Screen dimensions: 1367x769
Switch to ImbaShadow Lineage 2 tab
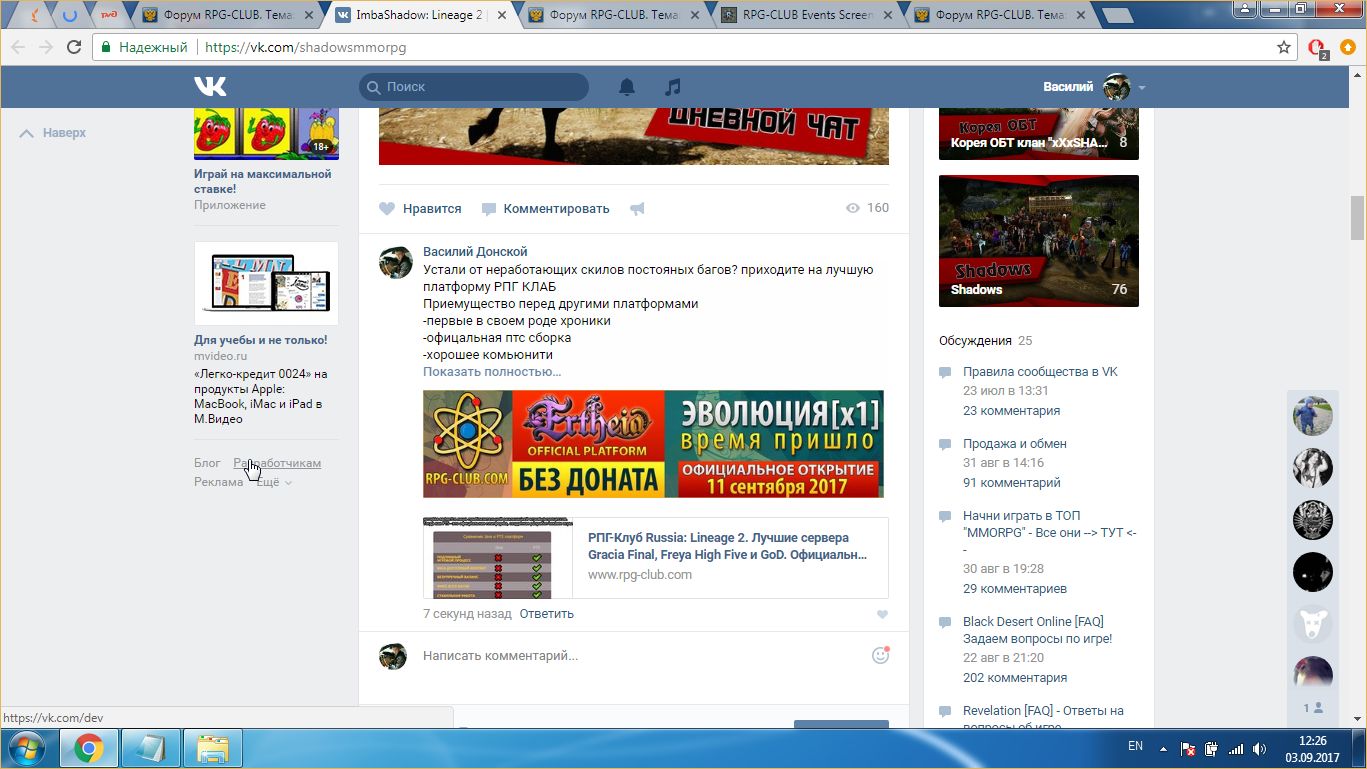[x=420, y=15]
